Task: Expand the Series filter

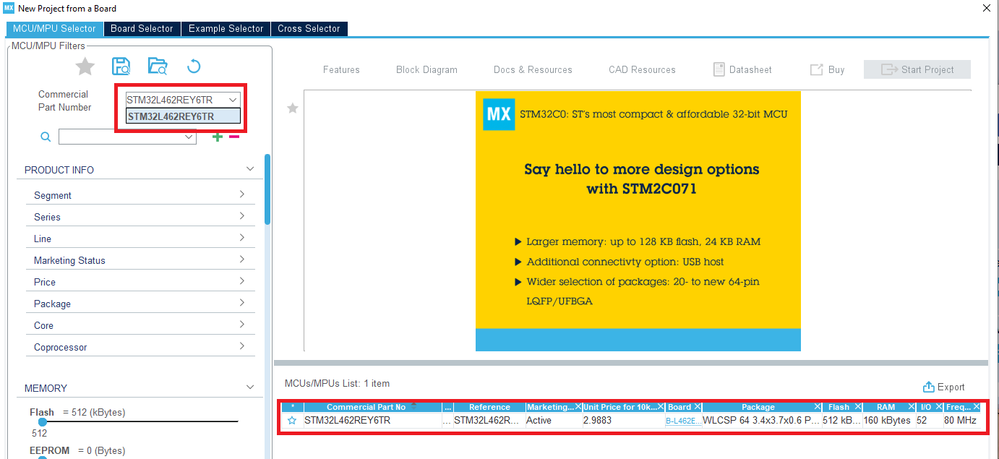Action: point(242,216)
